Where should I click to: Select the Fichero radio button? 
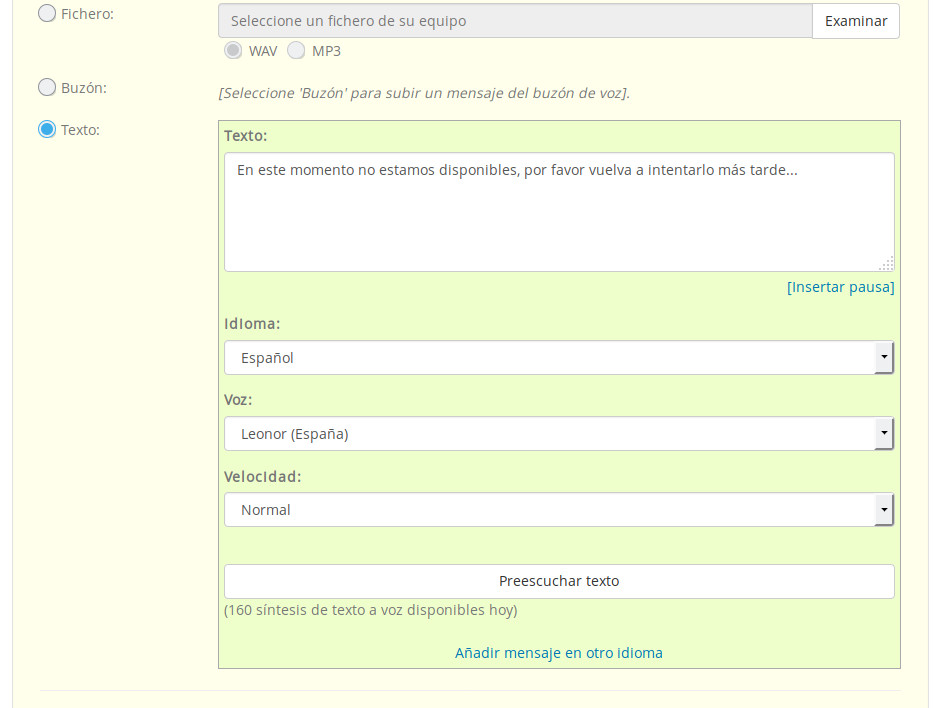coord(47,14)
